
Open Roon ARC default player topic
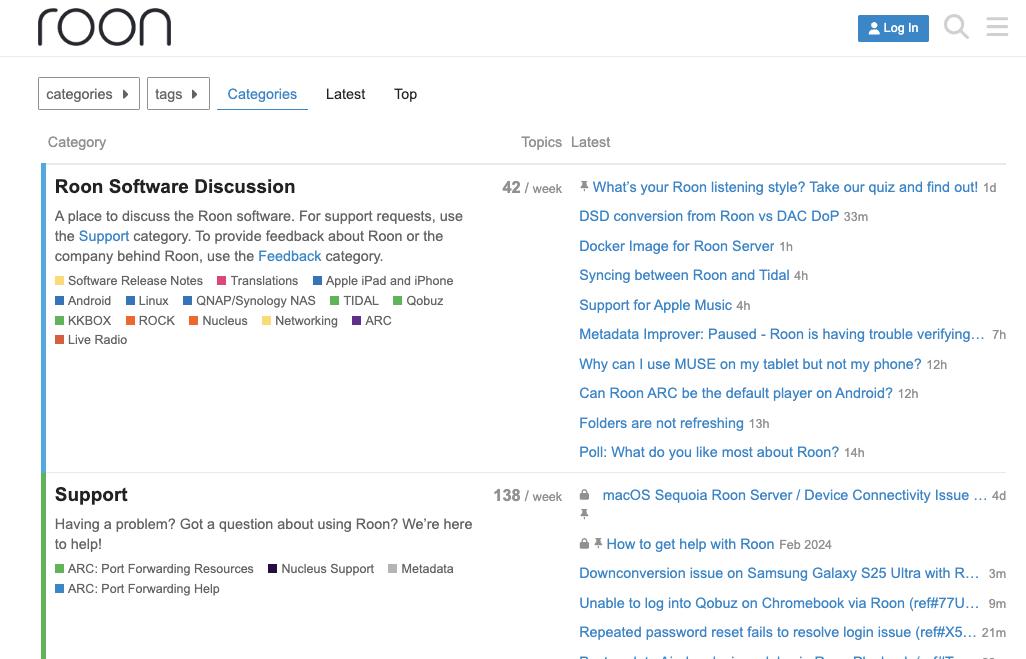[x=736, y=393]
